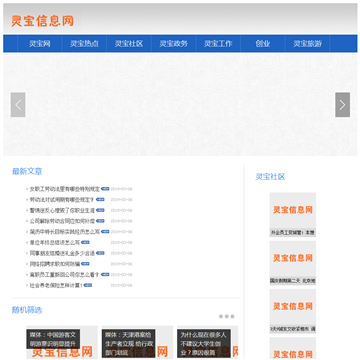Go to 灵宝社区 in navigation bar
This screenshot has width=360, height=360.
129,44
